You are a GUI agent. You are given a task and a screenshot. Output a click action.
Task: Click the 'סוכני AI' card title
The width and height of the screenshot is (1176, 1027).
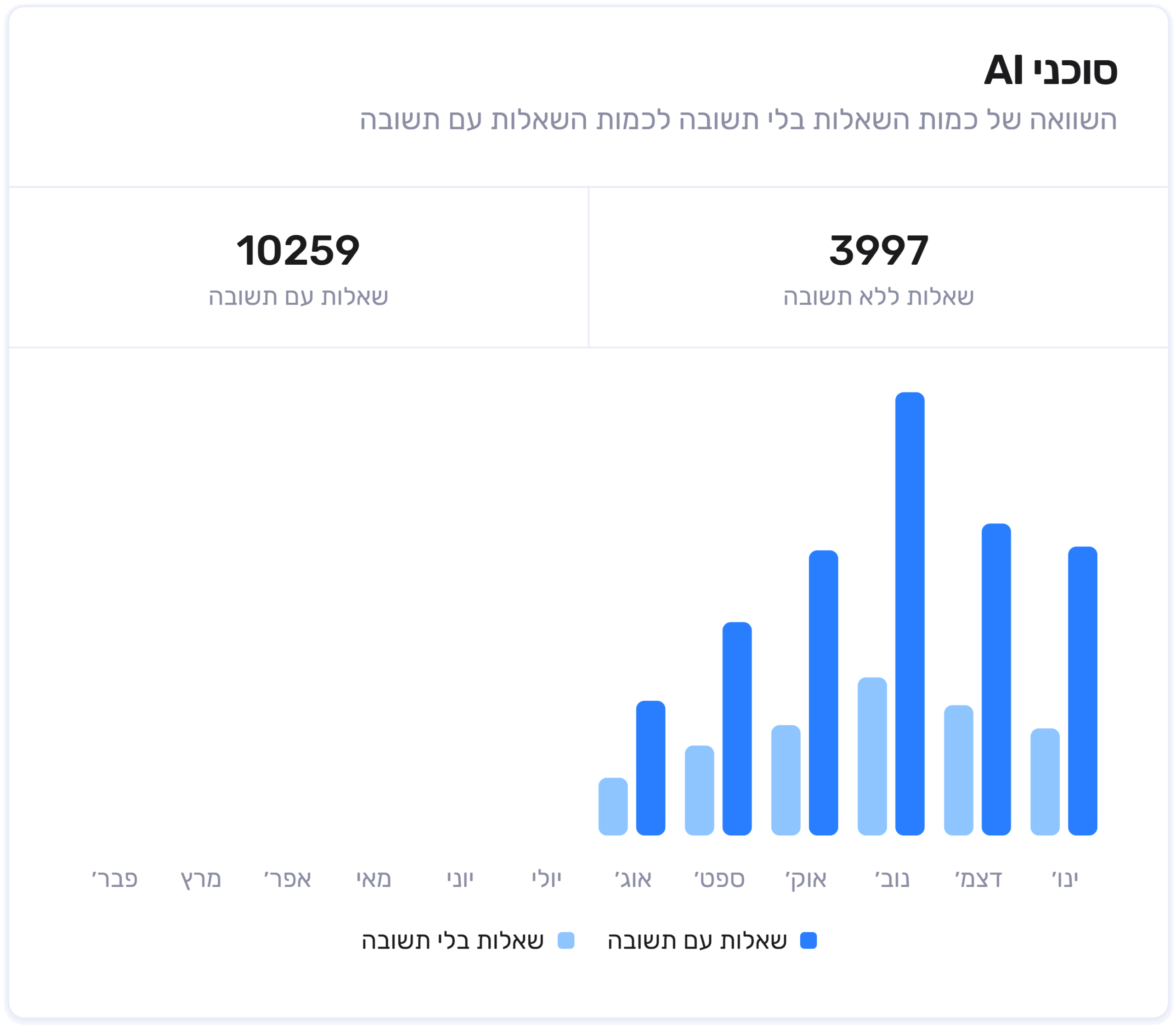click(1051, 70)
